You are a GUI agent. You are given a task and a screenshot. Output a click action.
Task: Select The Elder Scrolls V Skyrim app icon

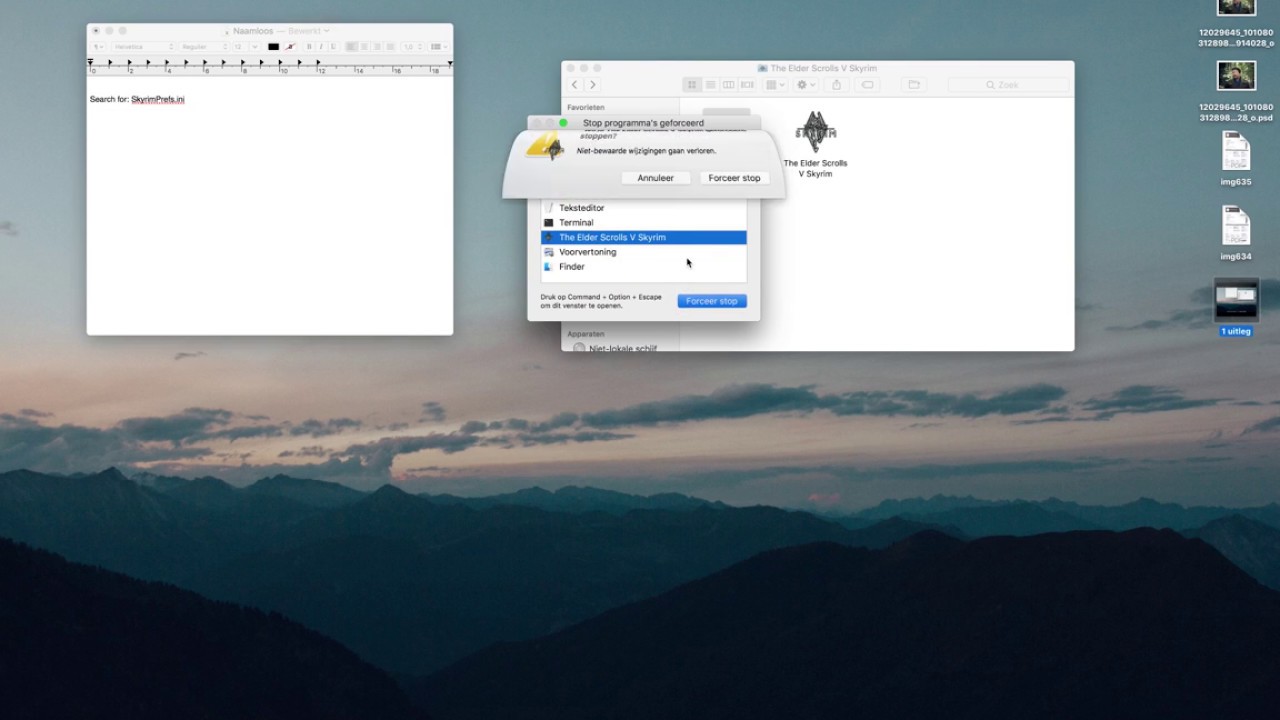click(815, 132)
